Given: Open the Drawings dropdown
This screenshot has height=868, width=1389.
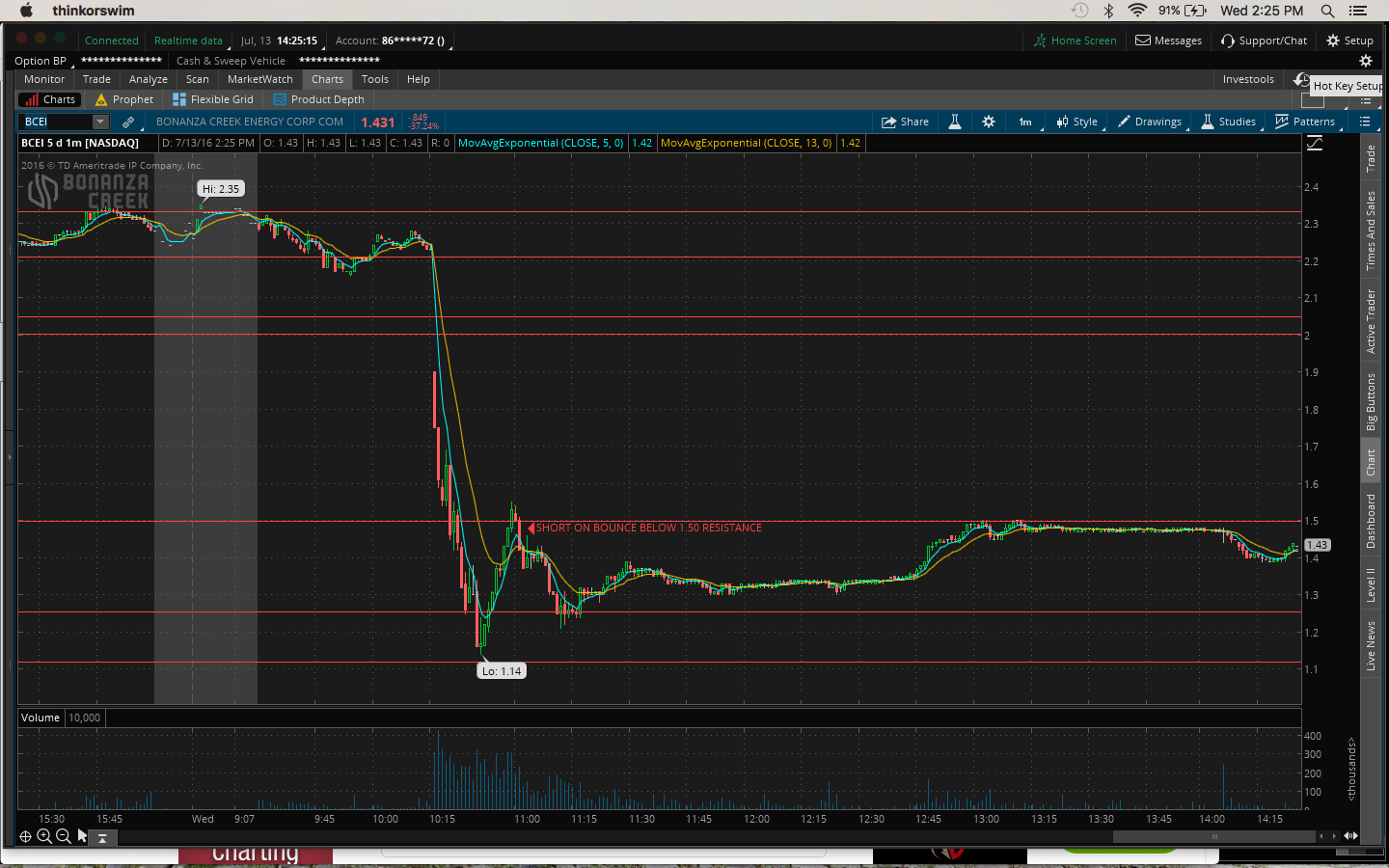Looking at the screenshot, I should point(1150,122).
